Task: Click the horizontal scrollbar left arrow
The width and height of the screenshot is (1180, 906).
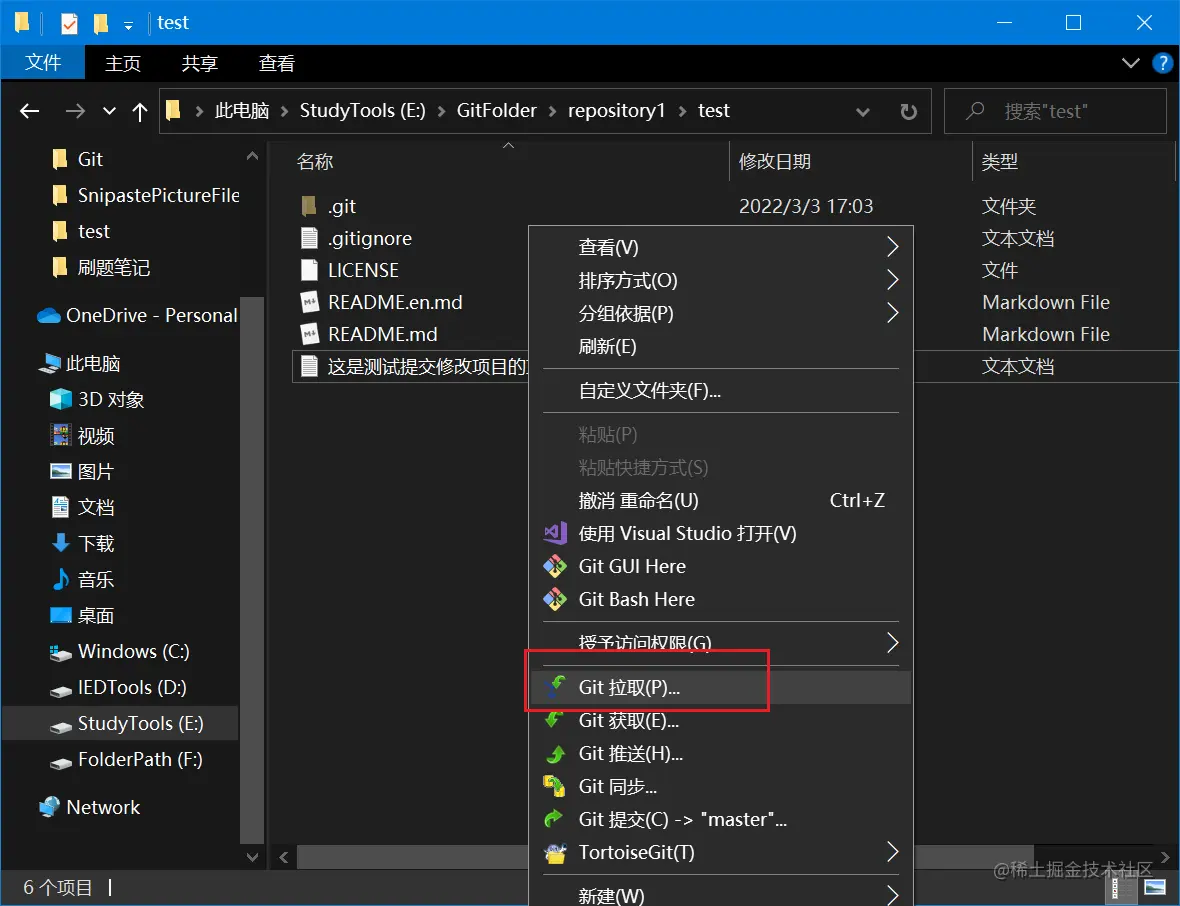Action: (284, 856)
